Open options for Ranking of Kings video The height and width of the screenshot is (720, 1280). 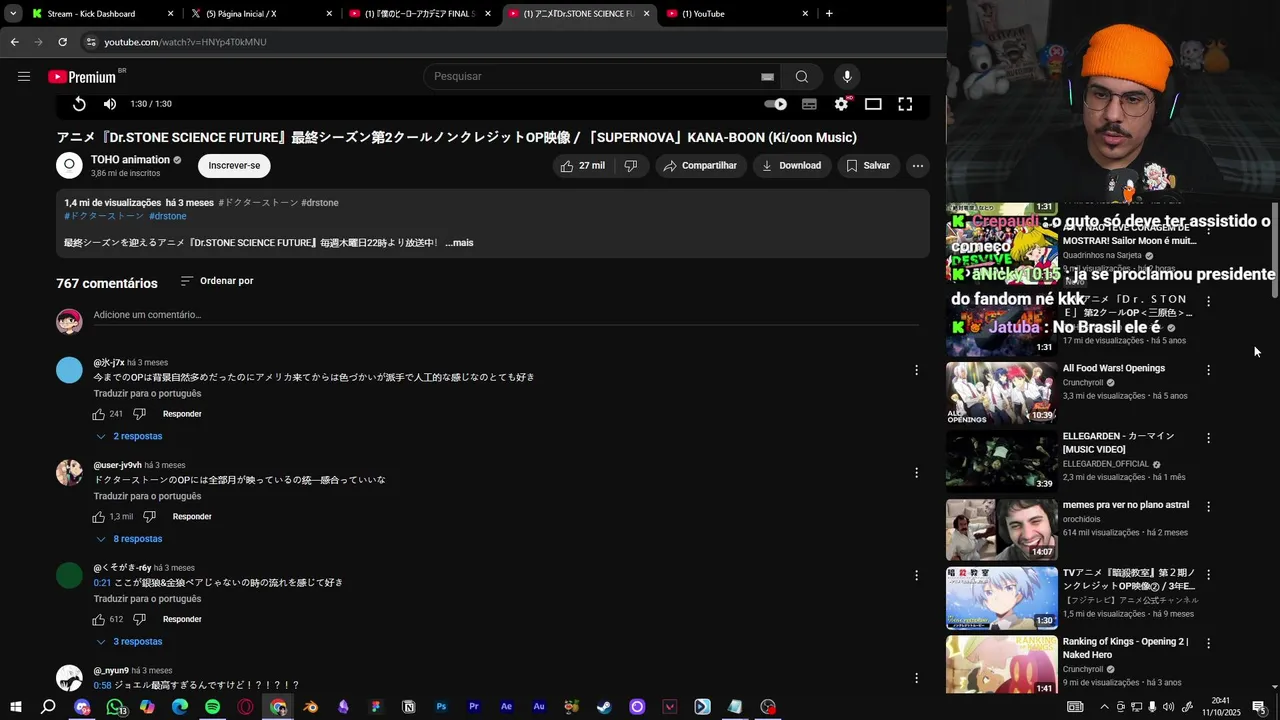[1208, 643]
